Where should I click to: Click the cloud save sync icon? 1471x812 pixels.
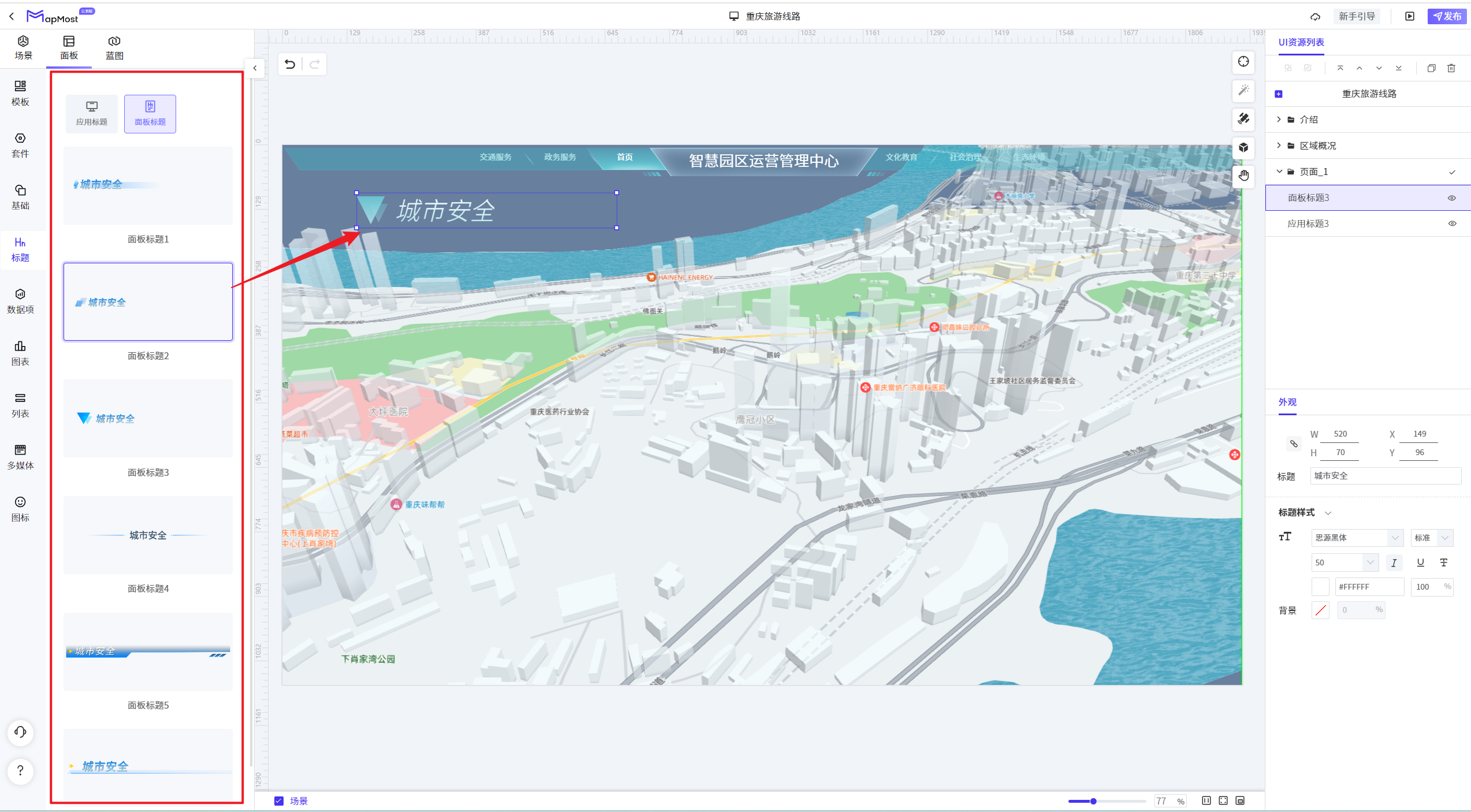(x=1315, y=17)
